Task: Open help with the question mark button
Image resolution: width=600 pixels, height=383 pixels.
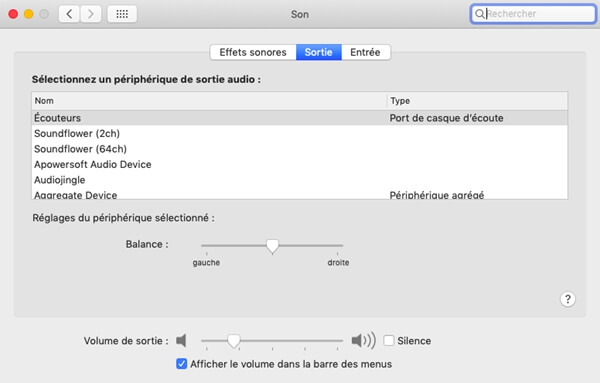Action: click(567, 299)
